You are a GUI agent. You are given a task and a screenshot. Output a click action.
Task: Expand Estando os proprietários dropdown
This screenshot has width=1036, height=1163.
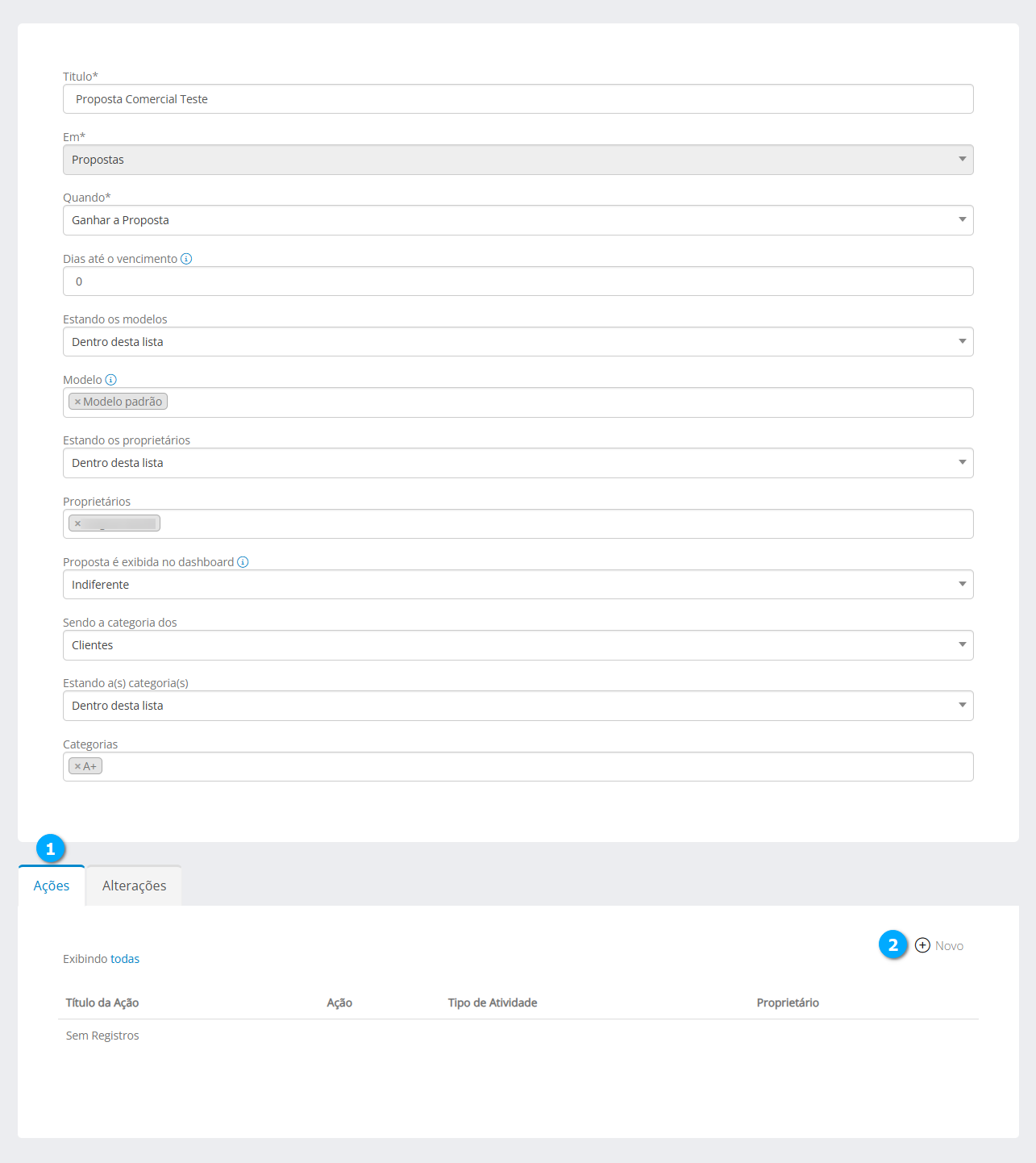coord(518,463)
